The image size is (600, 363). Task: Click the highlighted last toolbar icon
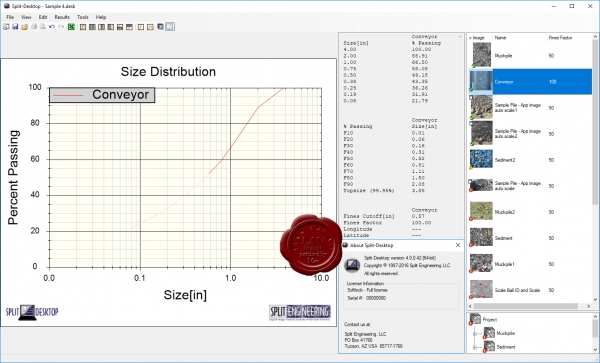click(x=170, y=27)
